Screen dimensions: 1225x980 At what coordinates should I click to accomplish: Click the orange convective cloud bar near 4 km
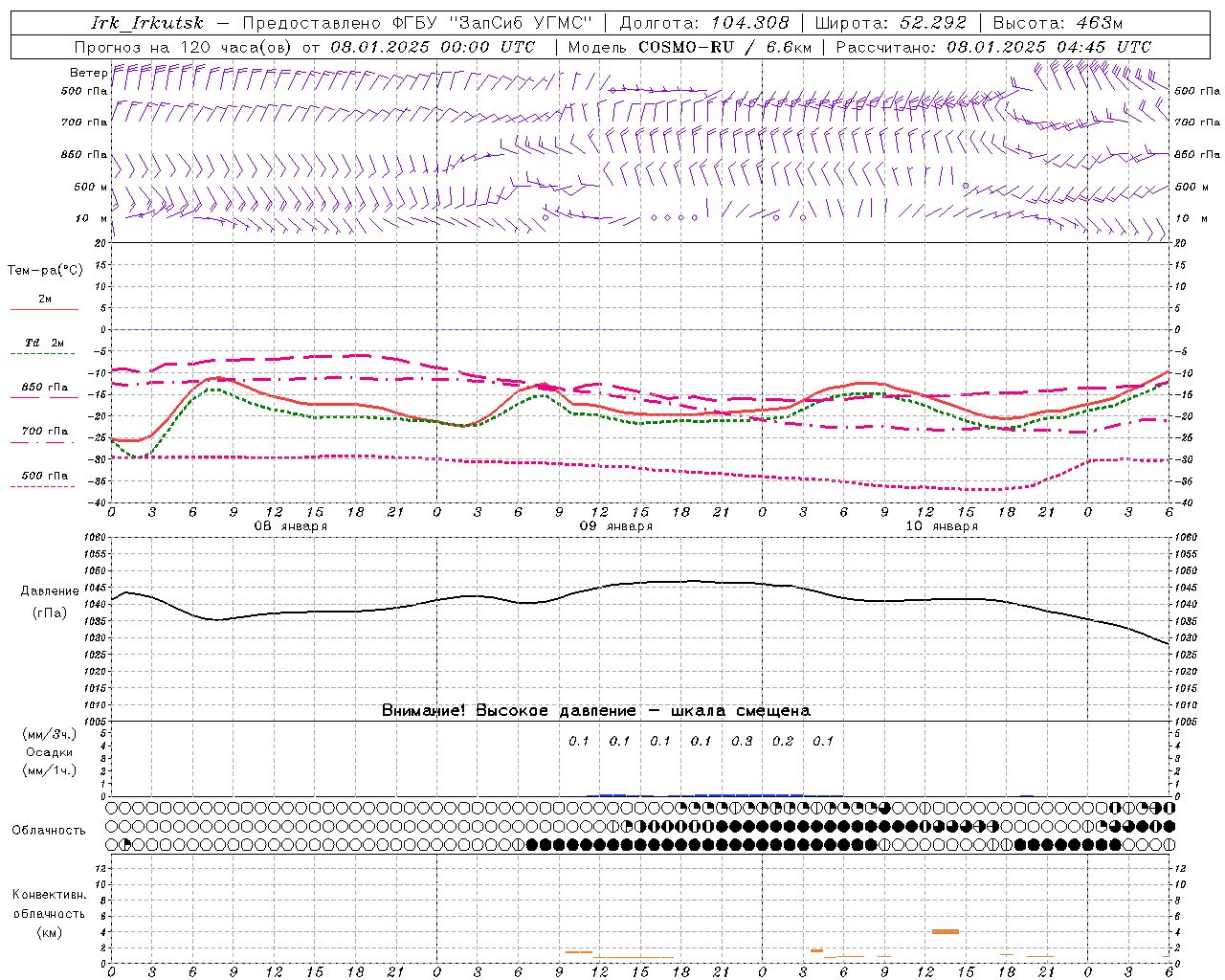tap(946, 931)
